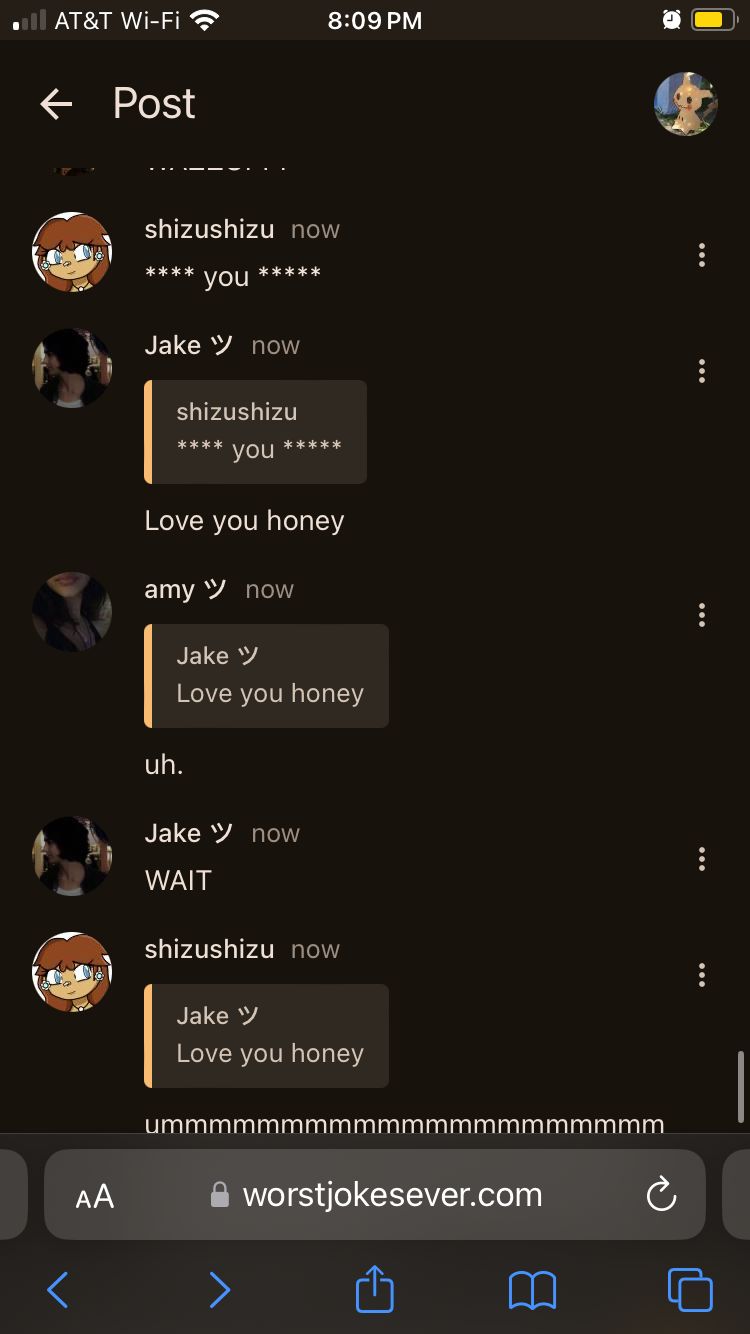The image size is (750, 1334).
Task: Open the Mimikyu profile avatar
Action: coord(686,103)
